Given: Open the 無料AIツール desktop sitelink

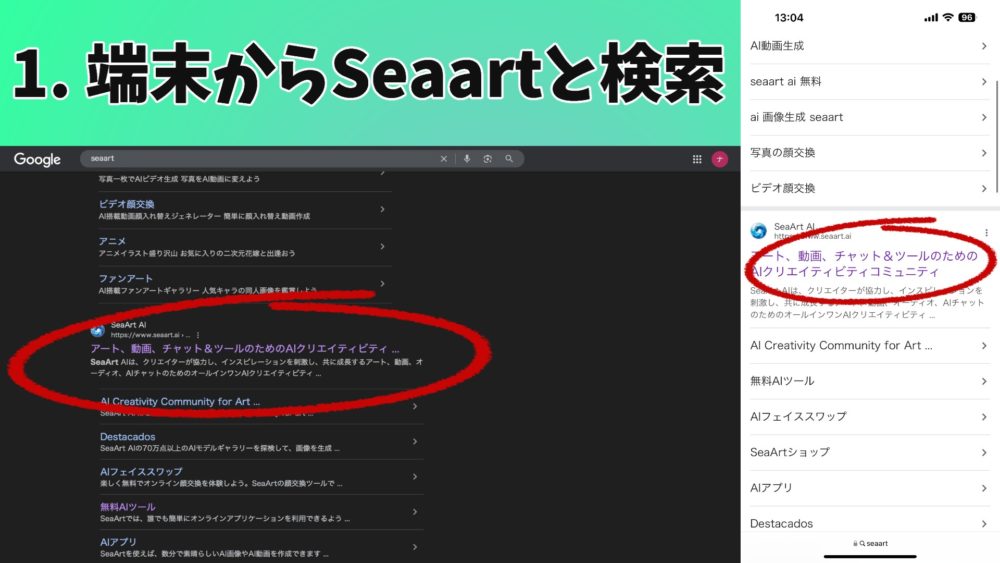Looking at the screenshot, I should pos(128,507).
